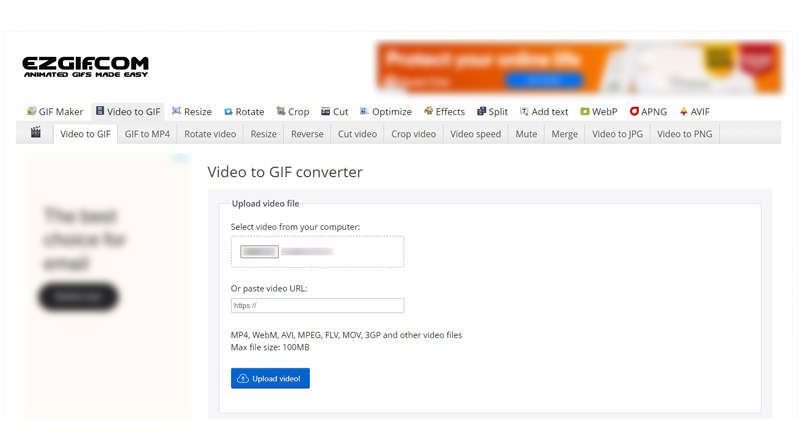Click the GIF Maker icon
This screenshot has height=447, width=800.
[32, 111]
